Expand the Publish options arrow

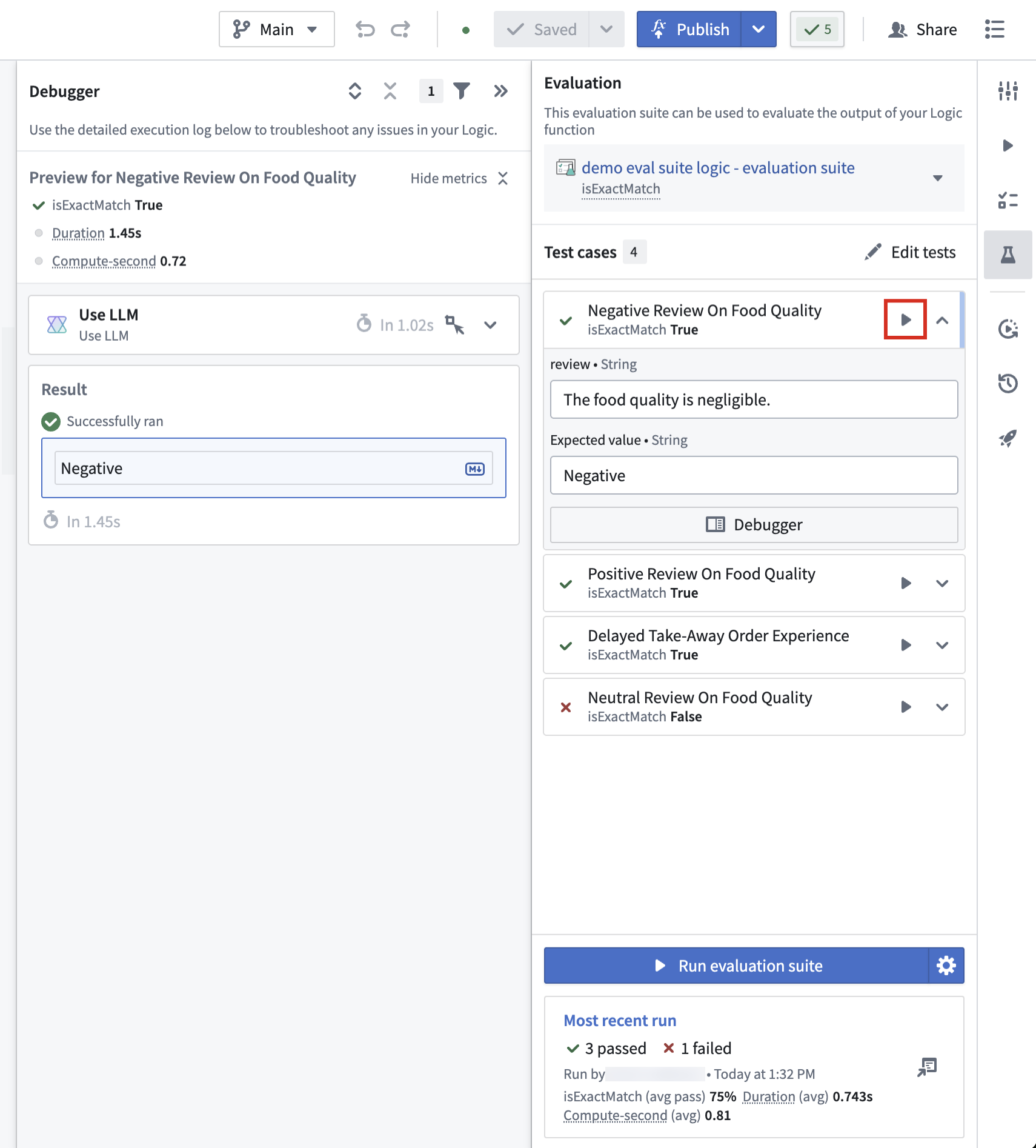click(x=759, y=29)
